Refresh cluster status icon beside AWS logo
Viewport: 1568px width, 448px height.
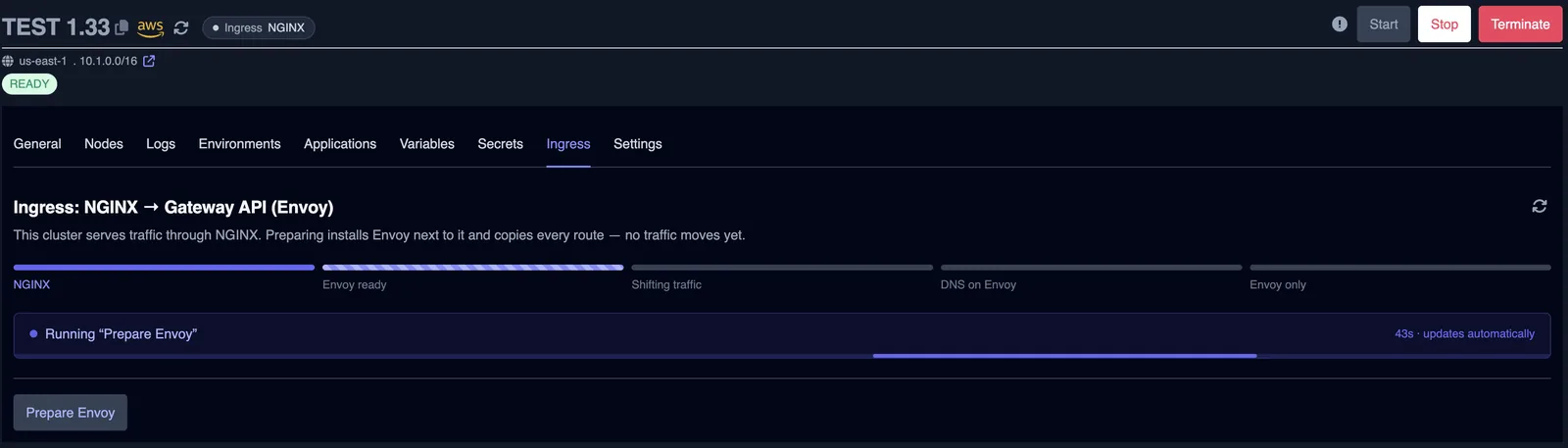(x=181, y=27)
